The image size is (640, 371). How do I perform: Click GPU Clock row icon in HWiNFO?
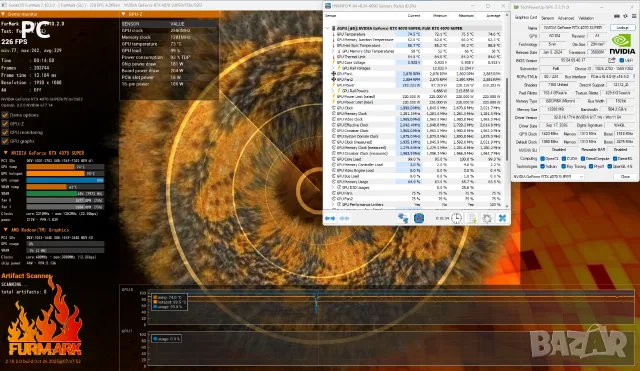point(334,108)
